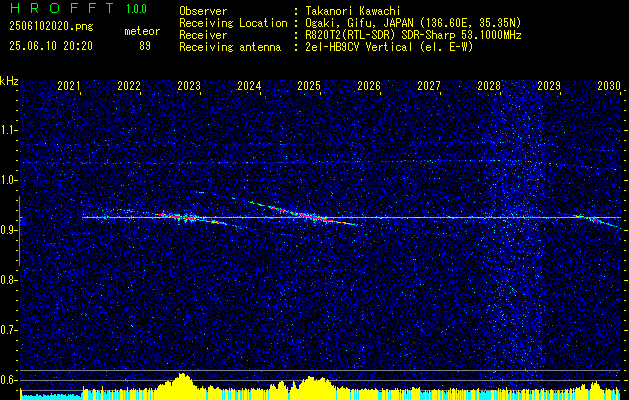
Task: Click the meteor echo trace near 2030
Action: coord(596,221)
